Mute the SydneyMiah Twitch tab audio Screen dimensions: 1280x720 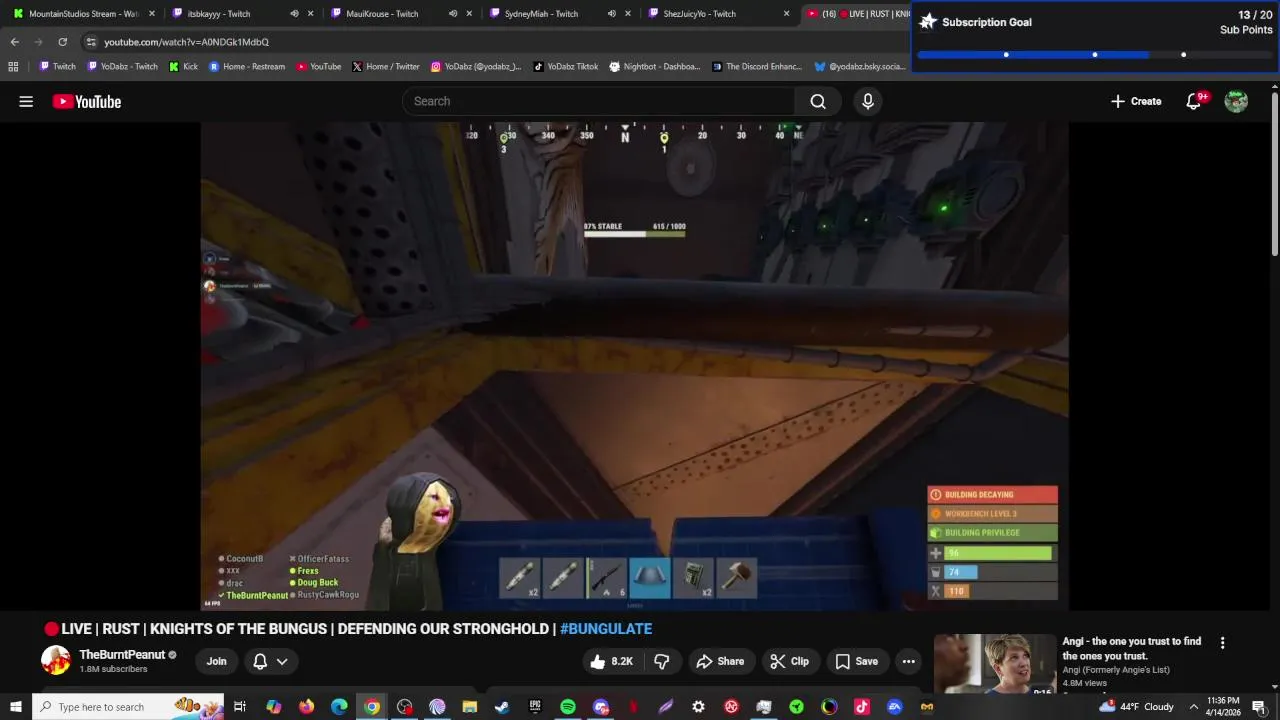pyautogui.click(x=612, y=14)
